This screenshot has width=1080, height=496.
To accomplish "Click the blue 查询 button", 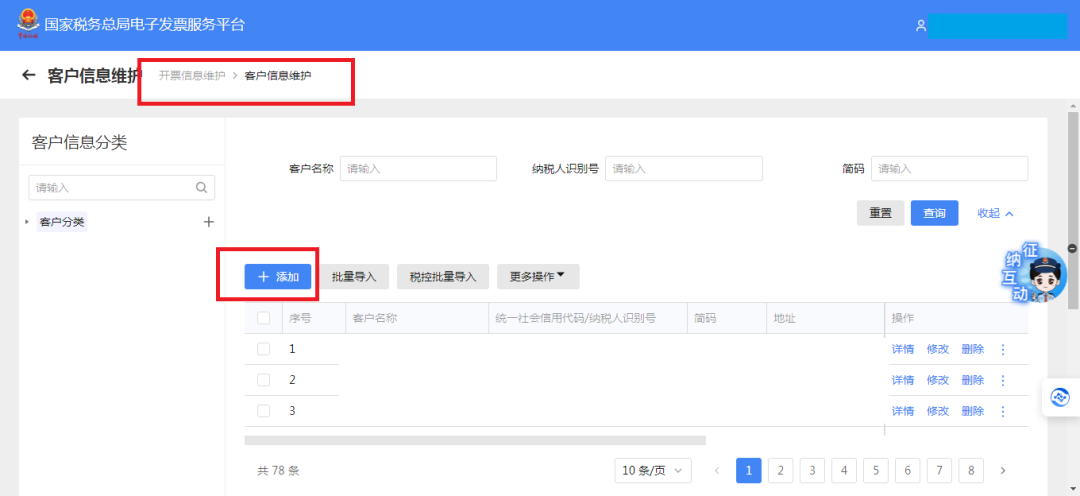I will click(935, 213).
